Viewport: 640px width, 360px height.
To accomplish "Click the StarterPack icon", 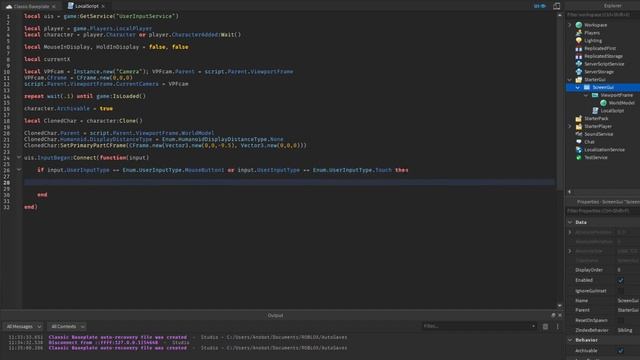I will click(x=578, y=118).
